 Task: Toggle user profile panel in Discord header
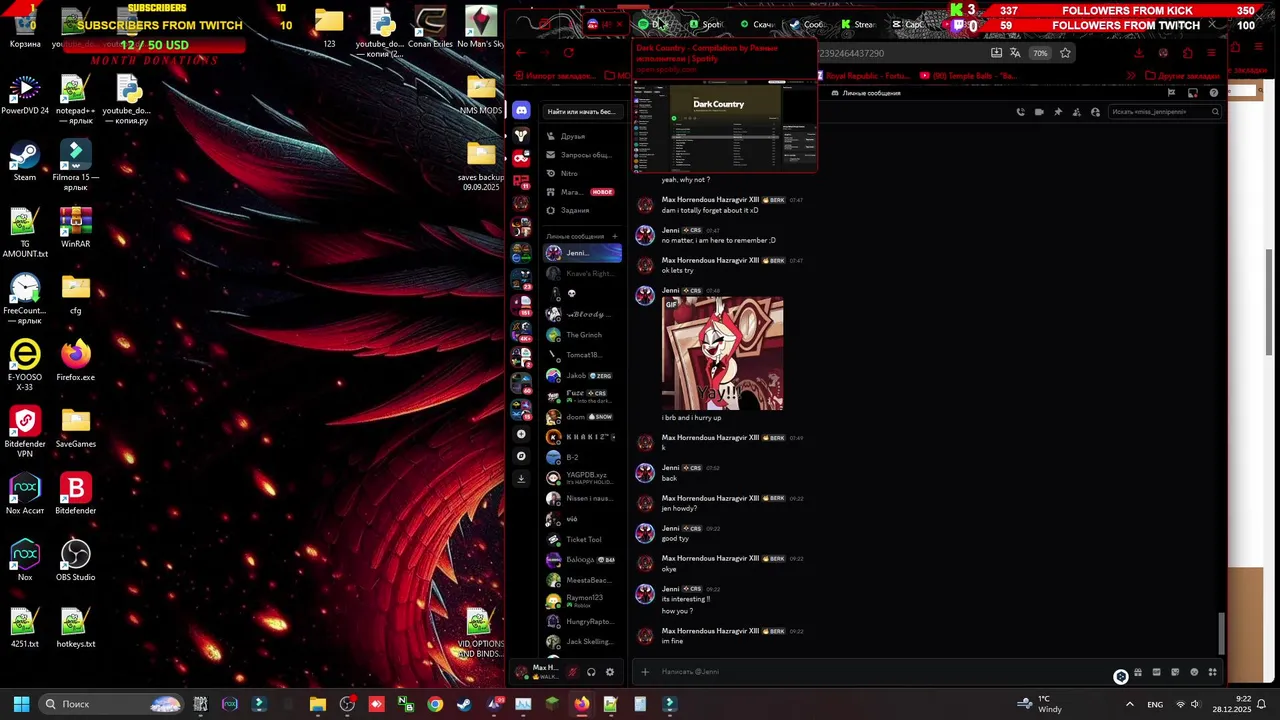[1095, 112]
